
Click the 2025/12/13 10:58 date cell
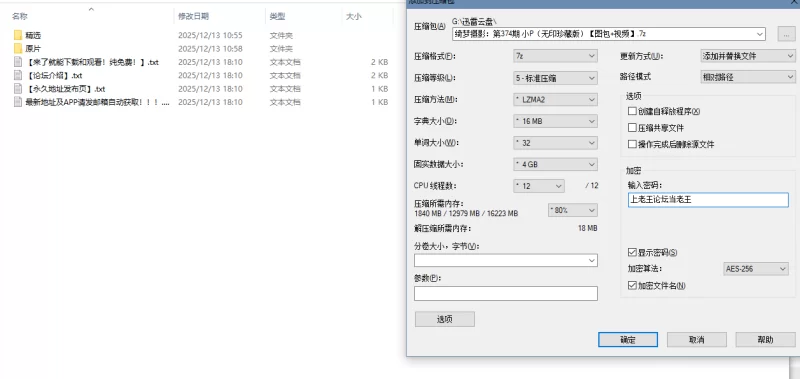tap(210, 48)
